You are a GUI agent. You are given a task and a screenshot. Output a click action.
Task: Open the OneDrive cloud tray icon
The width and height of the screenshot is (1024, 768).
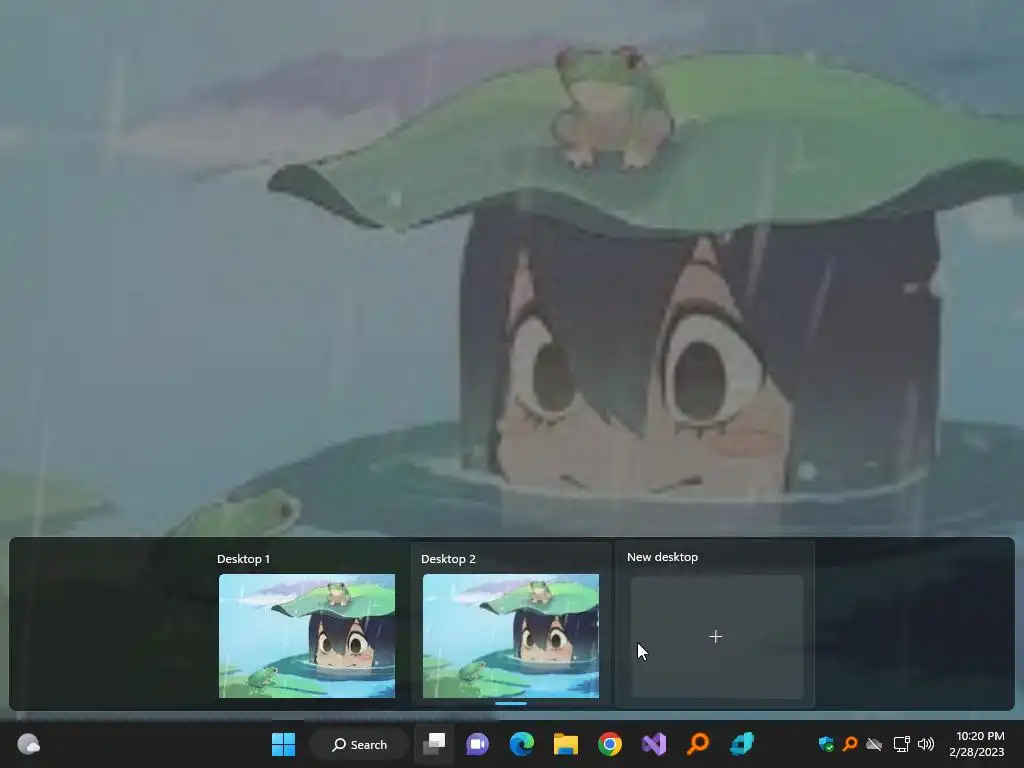coord(874,744)
